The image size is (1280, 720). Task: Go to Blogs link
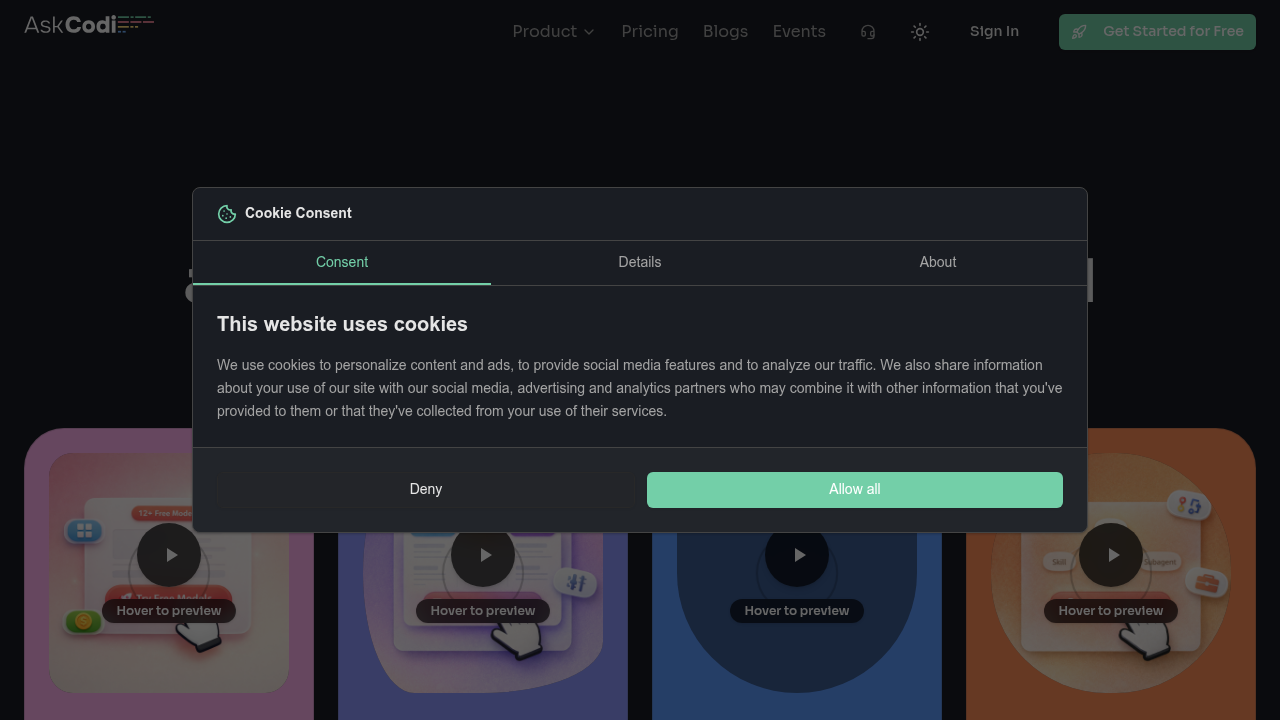point(725,32)
